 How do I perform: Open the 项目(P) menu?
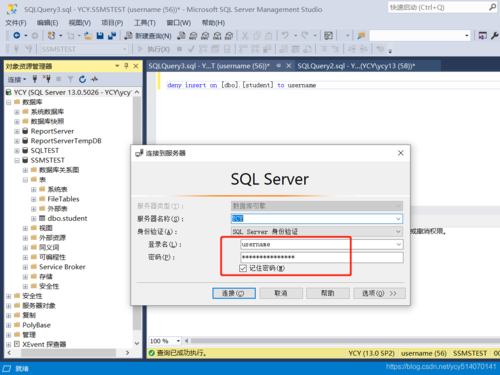[112, 23]
